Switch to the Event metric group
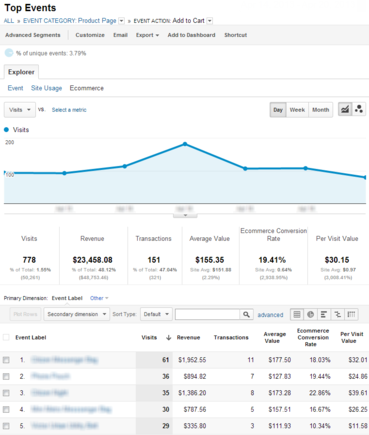 (x=15, y=88)
